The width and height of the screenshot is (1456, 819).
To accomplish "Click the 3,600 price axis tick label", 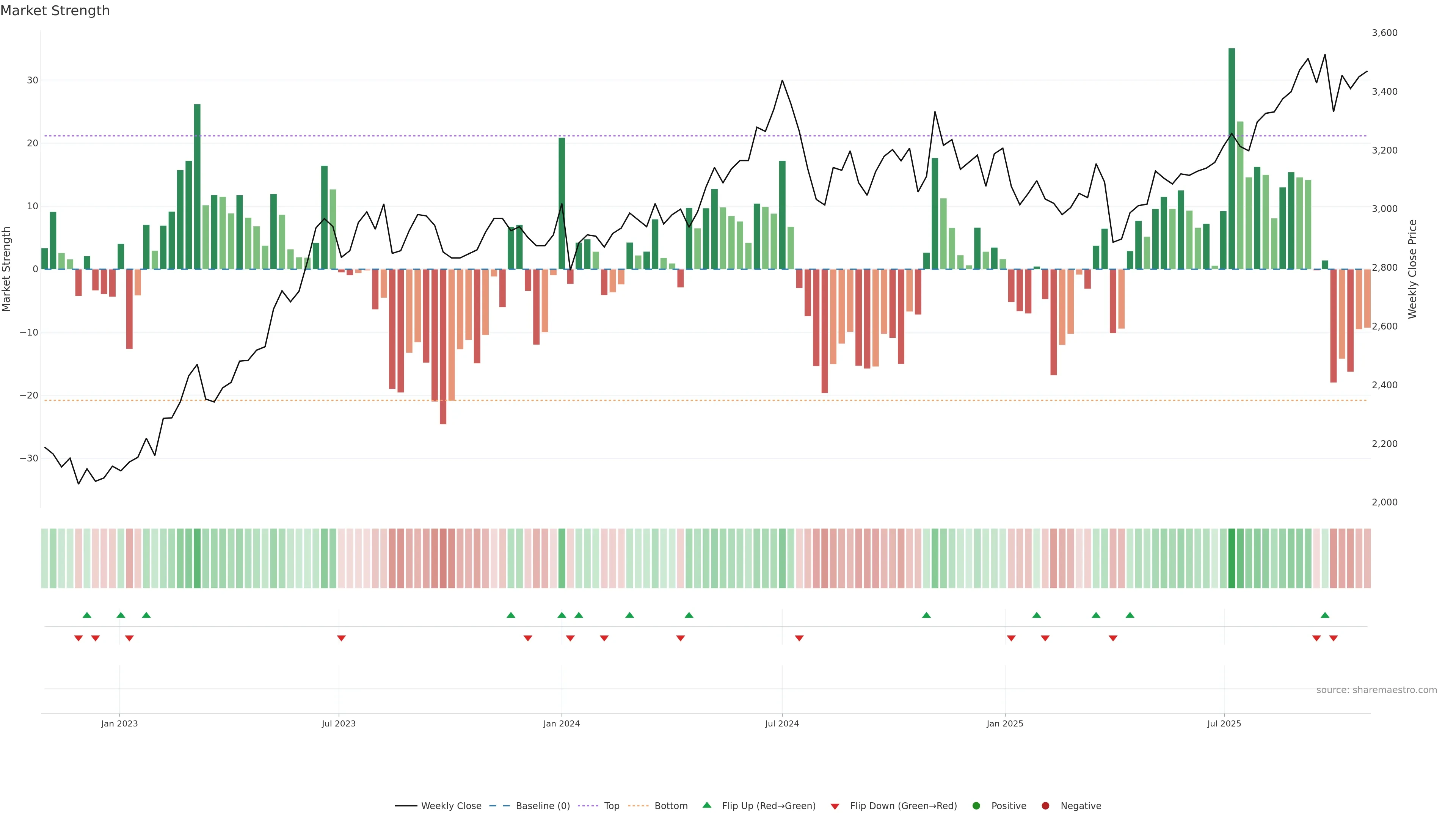I will click(x=1384, y=33).
